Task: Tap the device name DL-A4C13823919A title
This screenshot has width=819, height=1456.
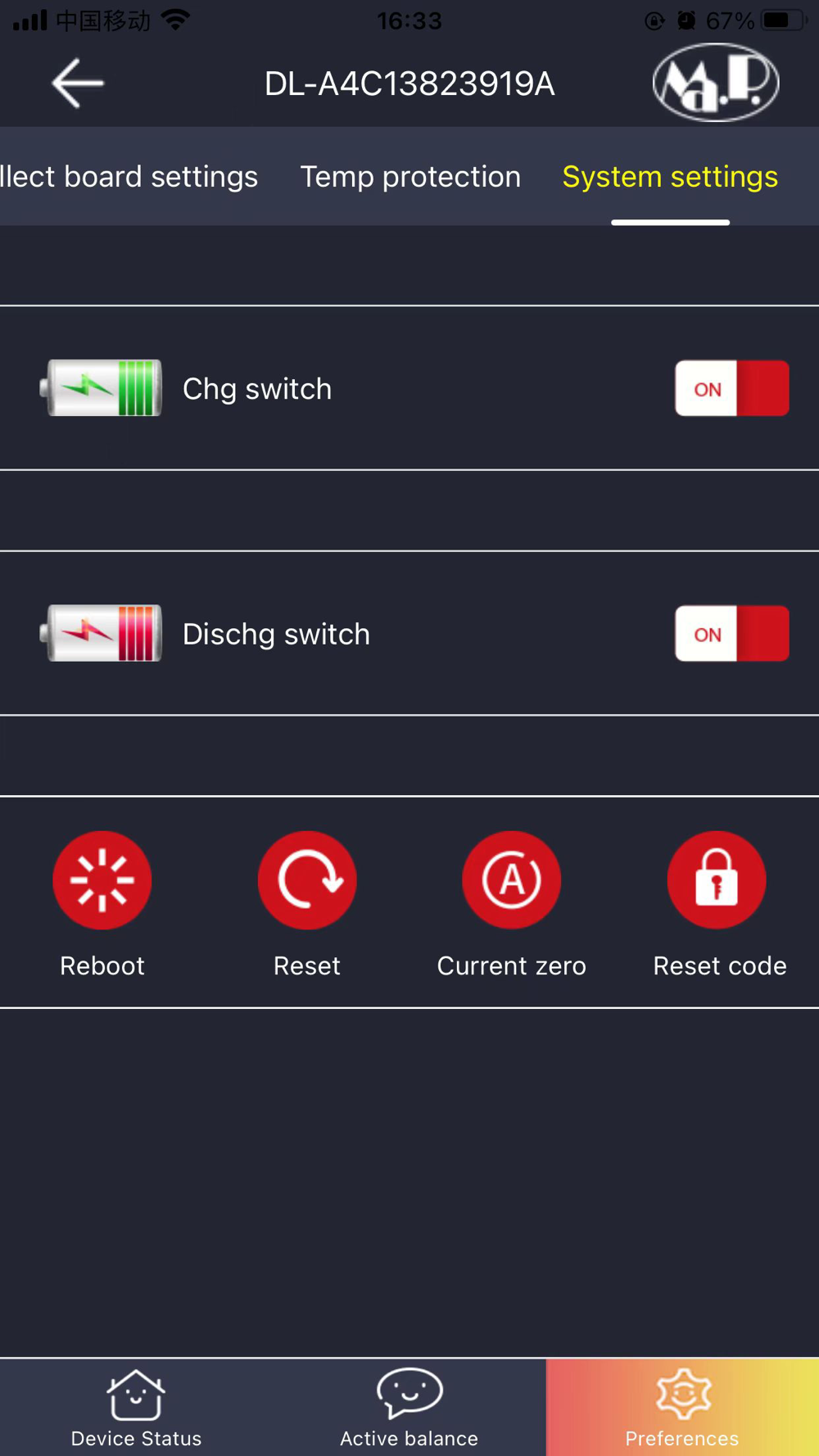Action: 409,84
